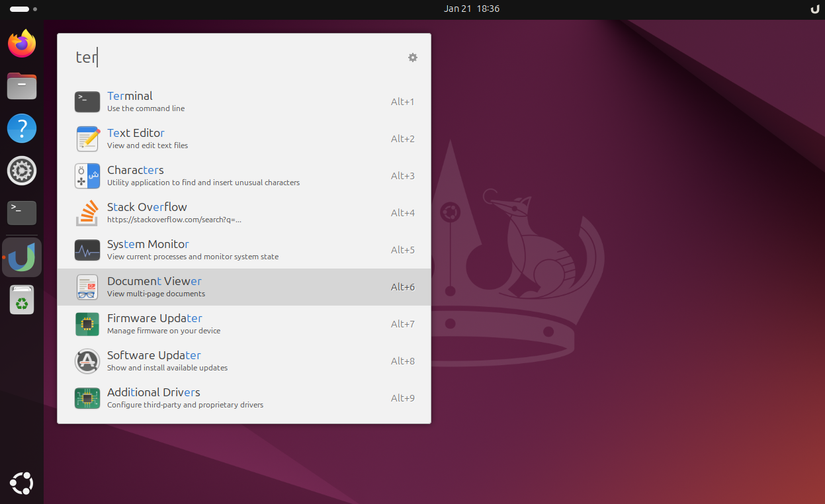Click the Ulauncher dock icon
Image resolution: width=825 pixels, height=504 pixels.
(x=22, y=257)
